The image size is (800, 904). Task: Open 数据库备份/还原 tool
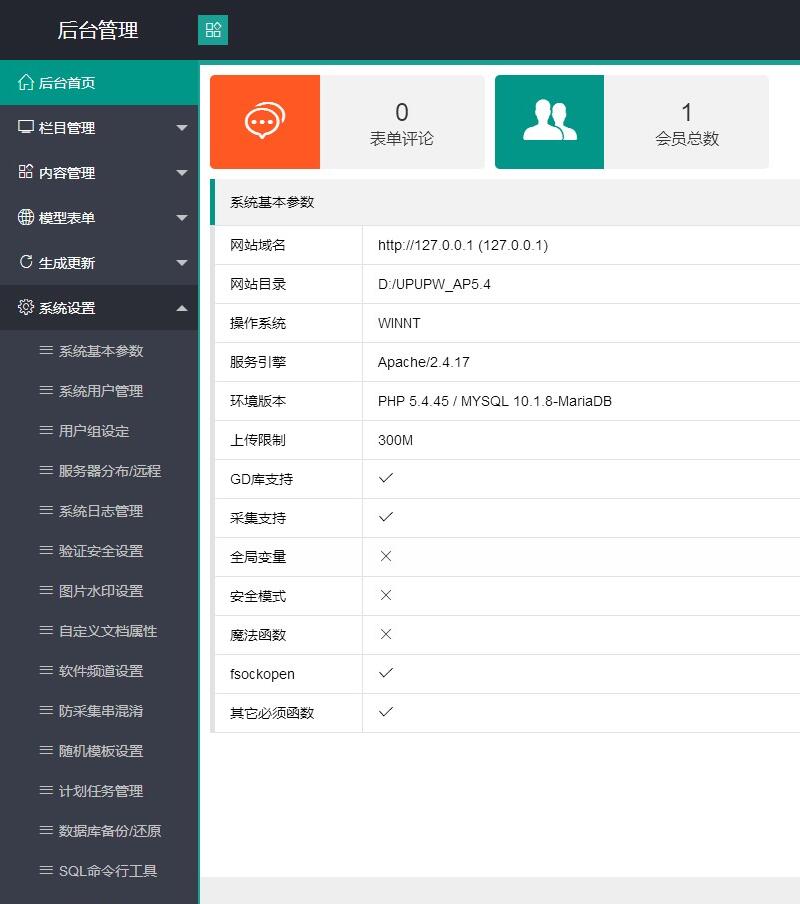(x=110, y=831)
